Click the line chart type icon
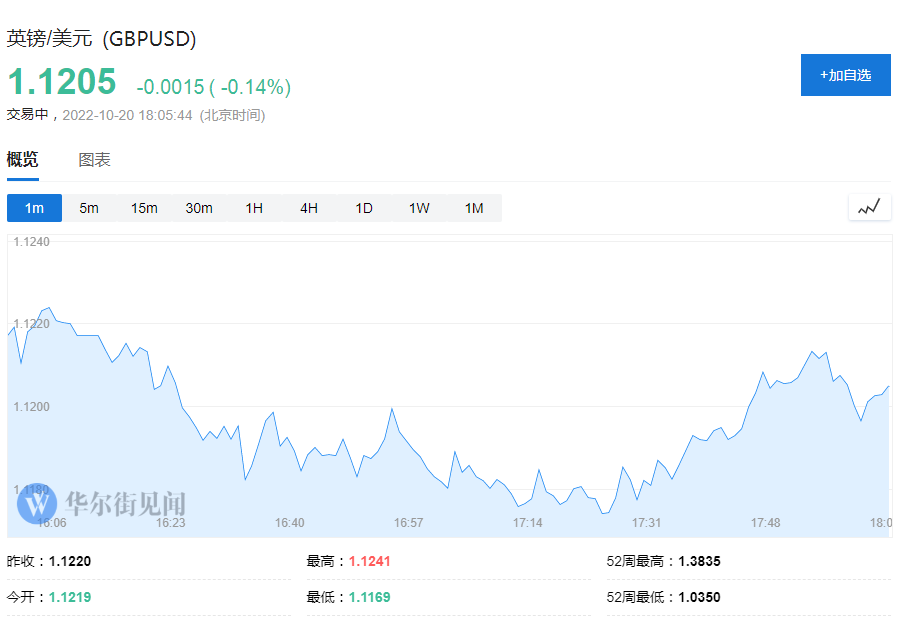 coord(869,207)
